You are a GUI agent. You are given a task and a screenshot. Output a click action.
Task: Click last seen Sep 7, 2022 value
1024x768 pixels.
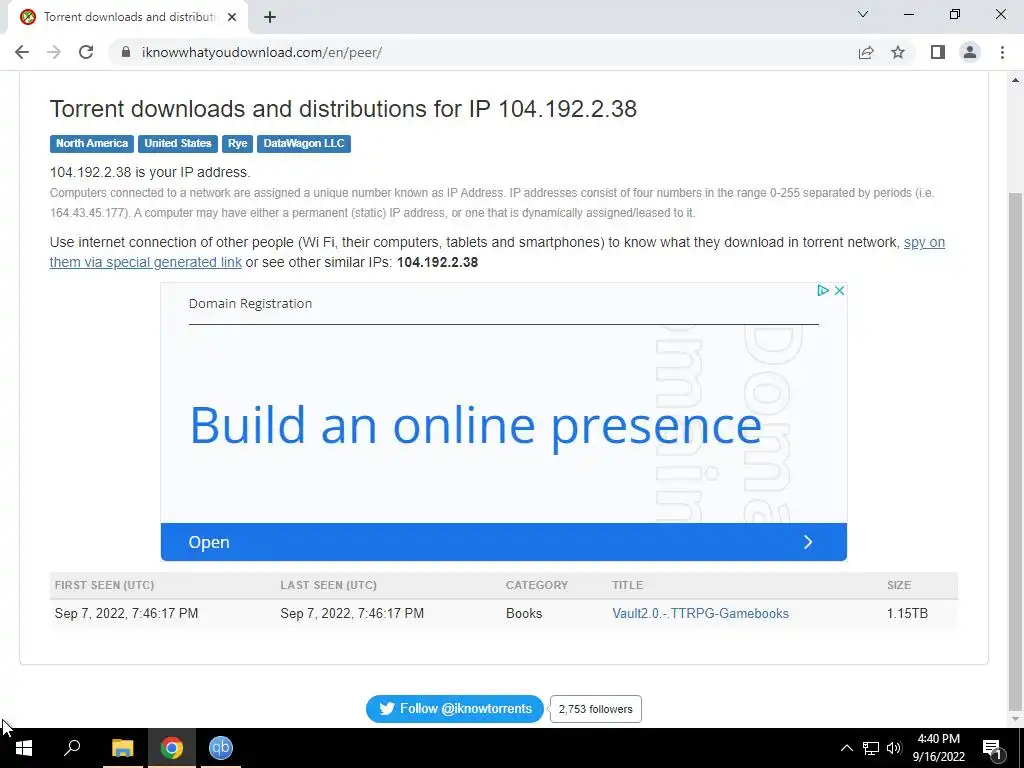(x=352, y=613)
